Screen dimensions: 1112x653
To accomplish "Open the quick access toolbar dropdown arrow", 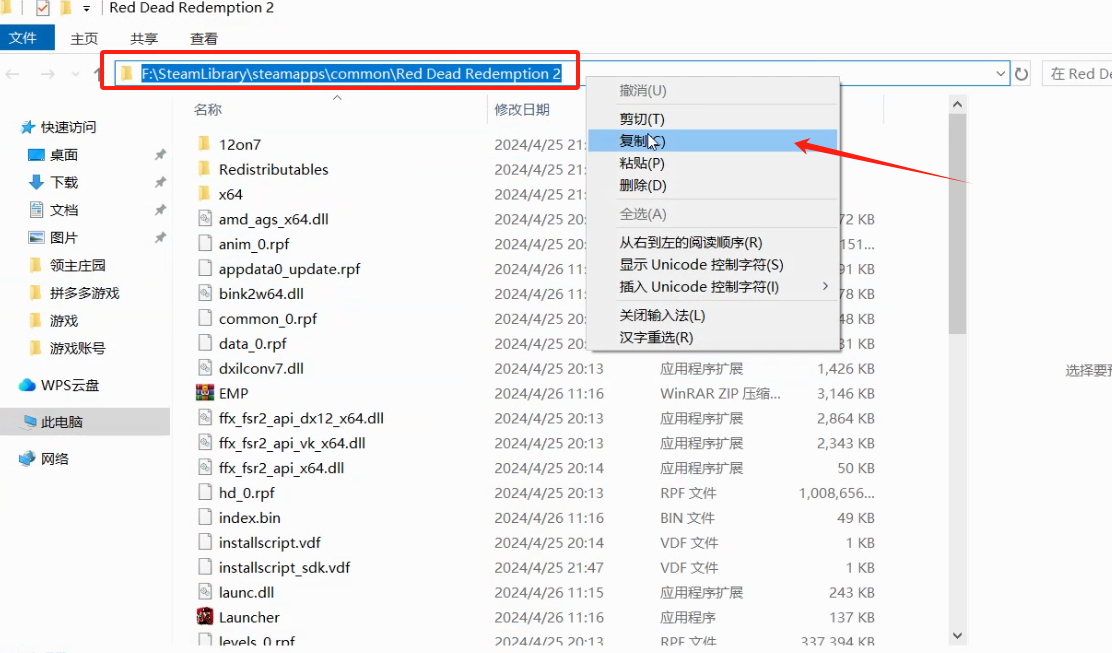I will click(87, 9).
